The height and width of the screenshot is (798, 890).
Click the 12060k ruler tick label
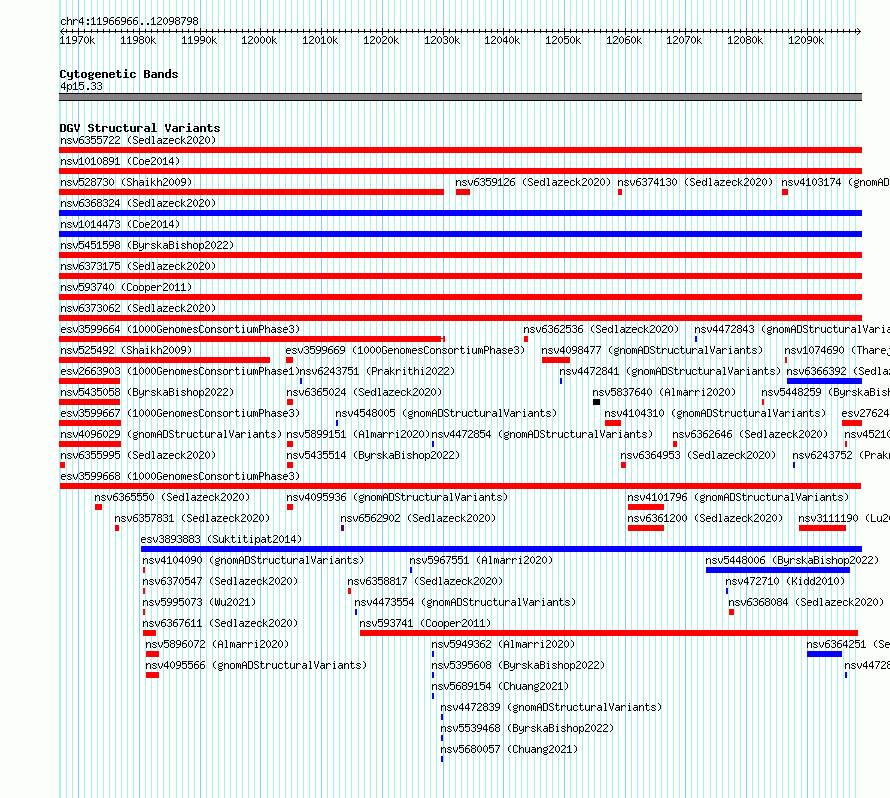pos(624,40)
